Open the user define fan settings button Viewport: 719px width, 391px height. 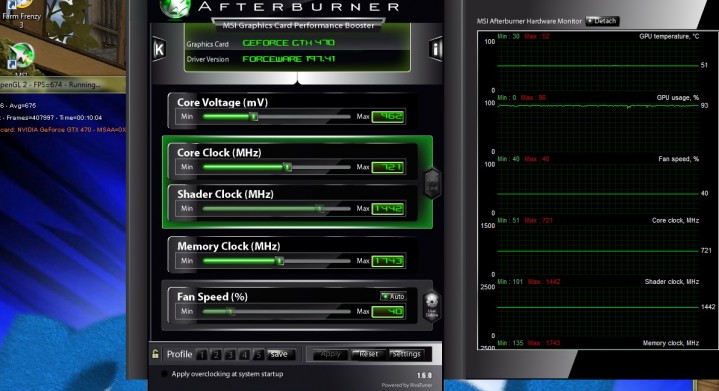click(431, 306)
